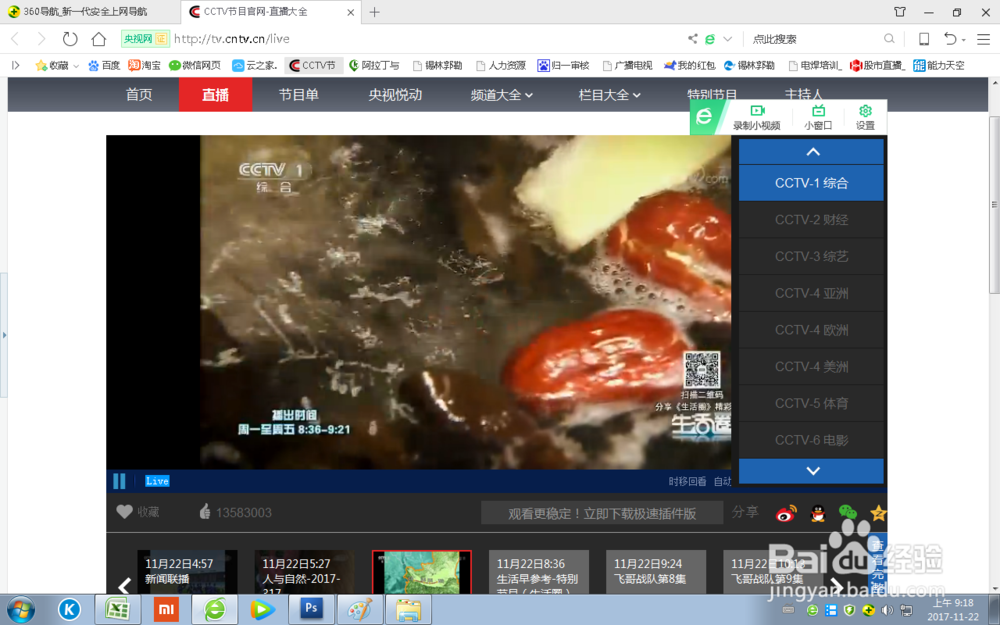1000x625 pixels.
Task: Select channel CCTV-3 综艺
Action: [x=811, y=256]
